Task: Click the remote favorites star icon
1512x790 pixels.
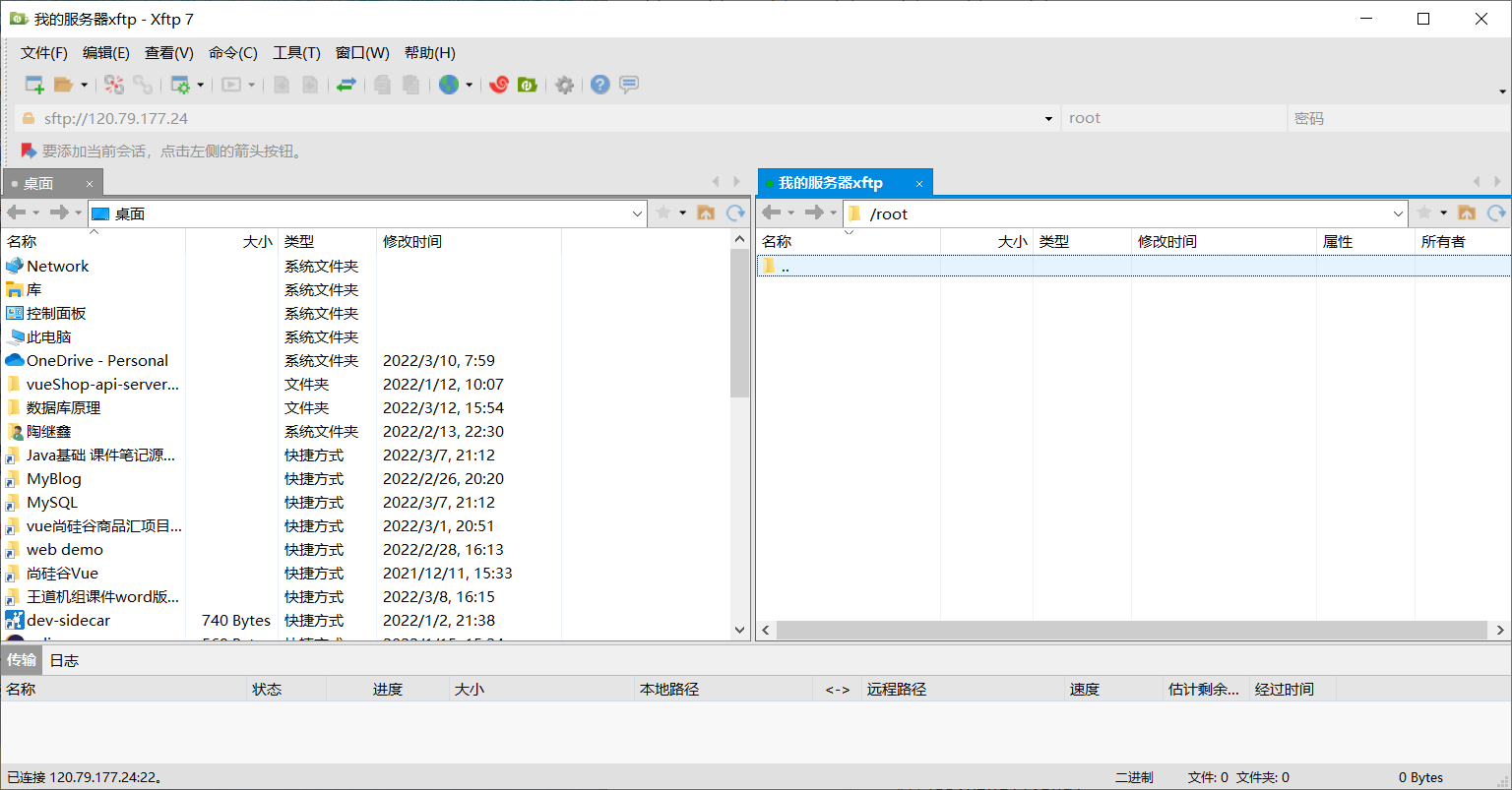Action: pos(1424,213)
